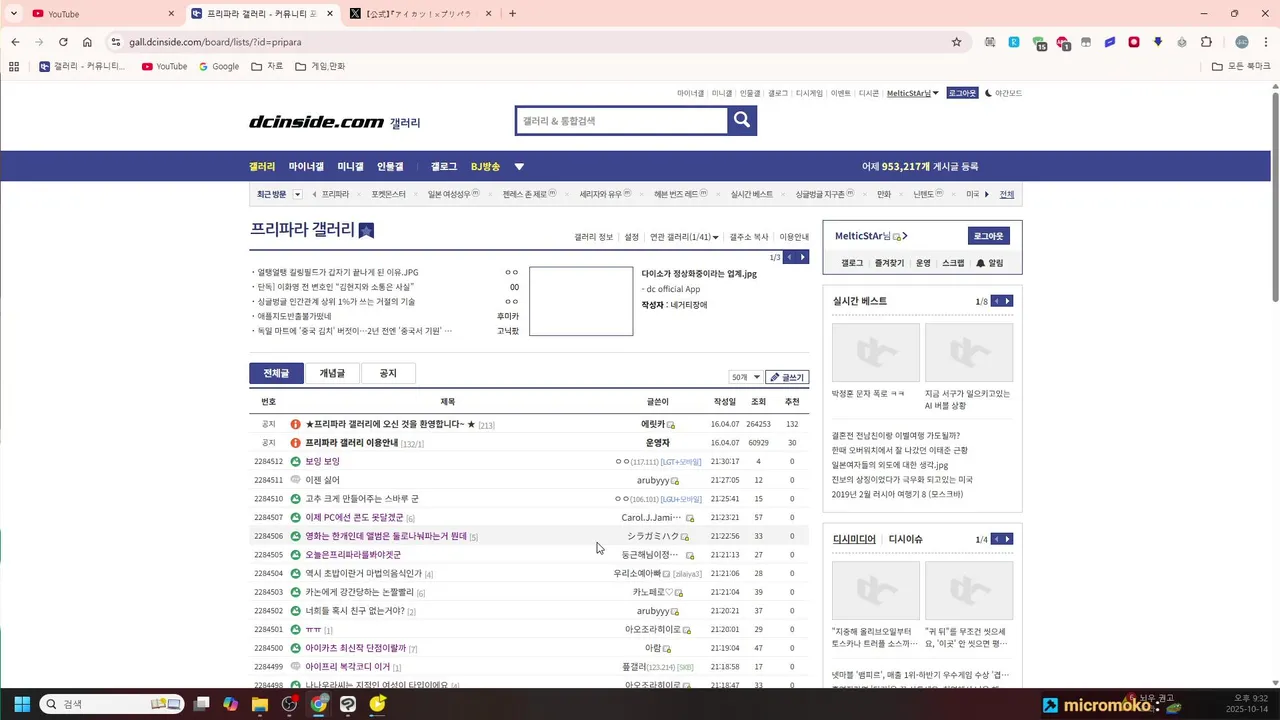Click 전체 to expand recent visit list
This screenshot has height=720, width=1280.
point(1006,194)
